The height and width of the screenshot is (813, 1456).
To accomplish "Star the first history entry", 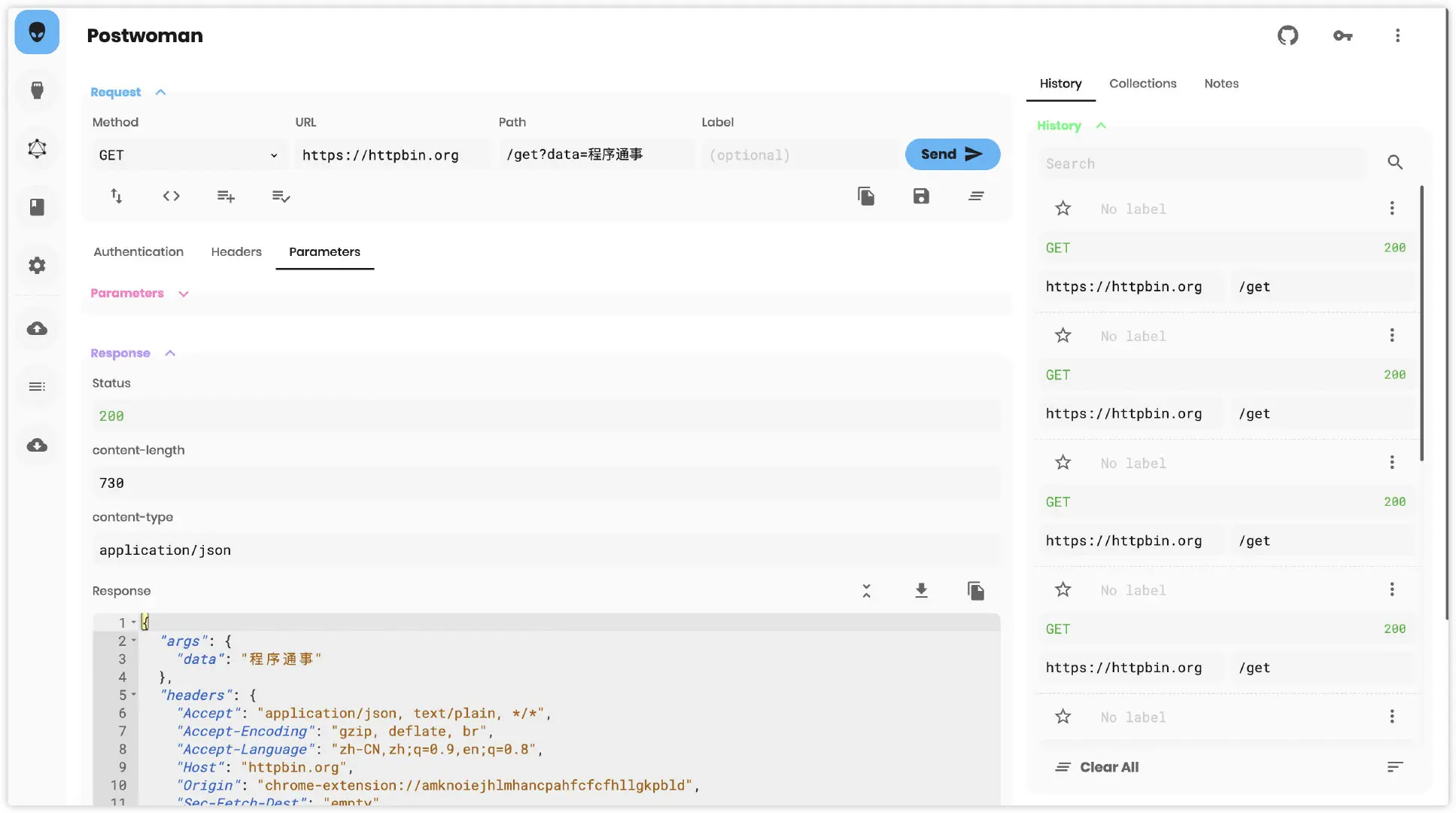I will point(1062,209).
